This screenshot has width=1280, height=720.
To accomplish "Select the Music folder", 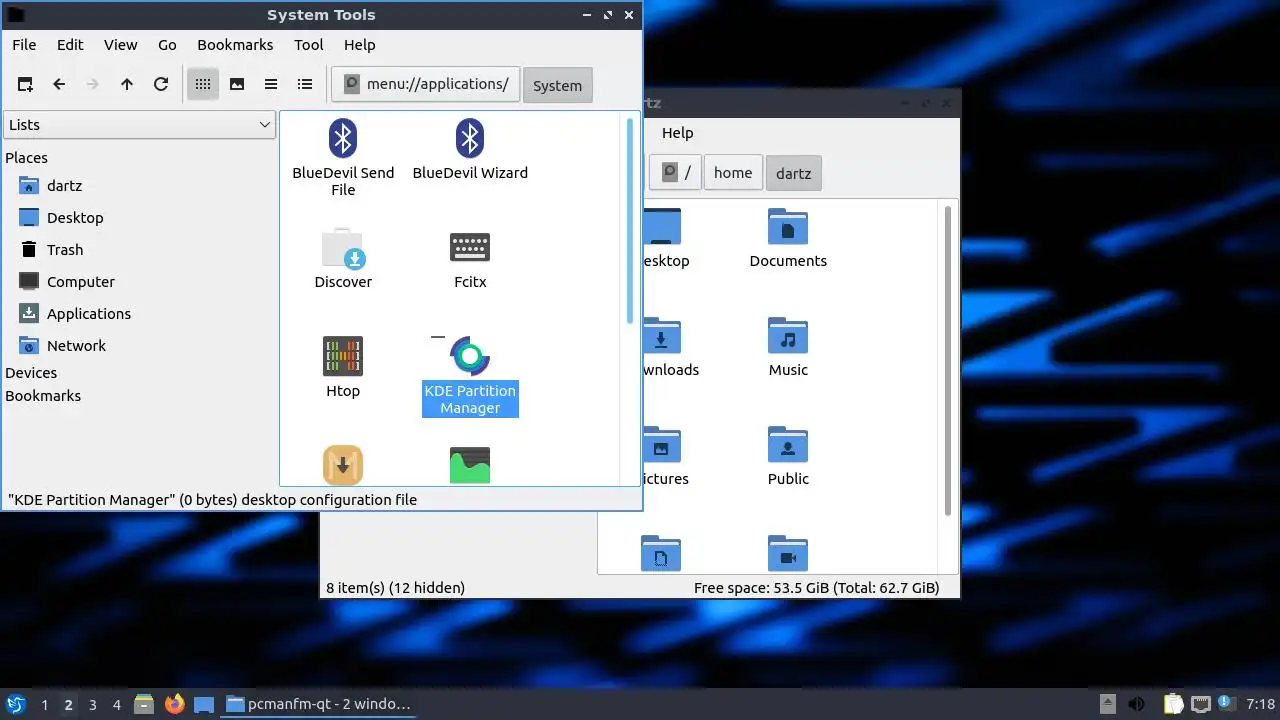I will point(788,347).
